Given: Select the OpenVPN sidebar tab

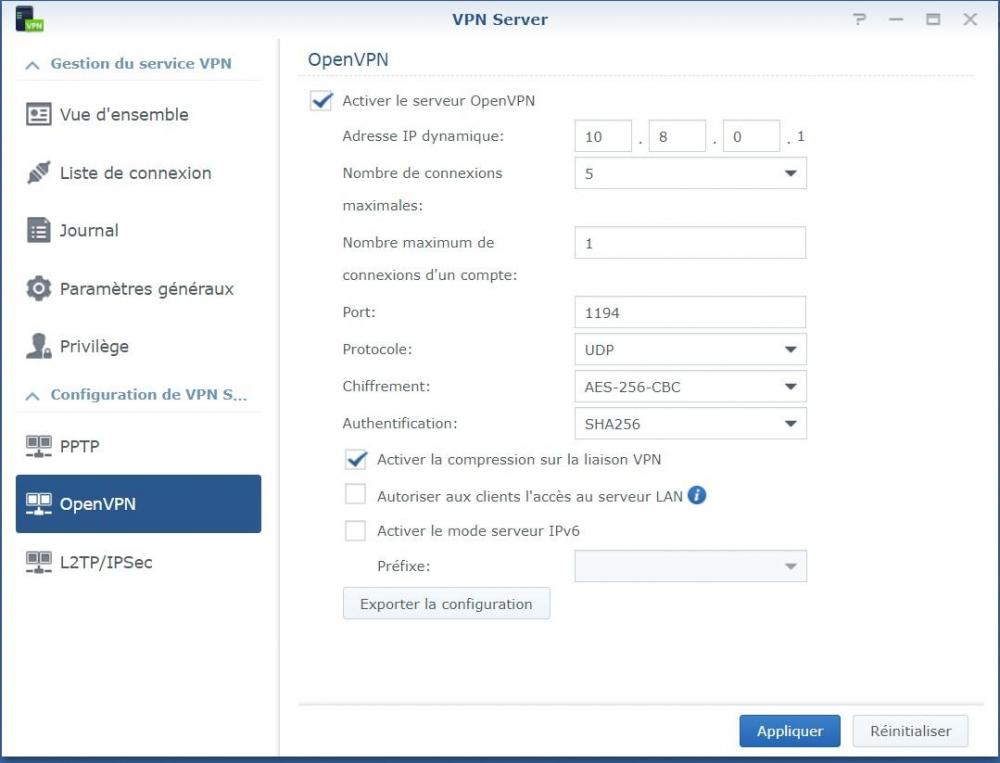Looking at the screenshot, I should coord(138,504).
